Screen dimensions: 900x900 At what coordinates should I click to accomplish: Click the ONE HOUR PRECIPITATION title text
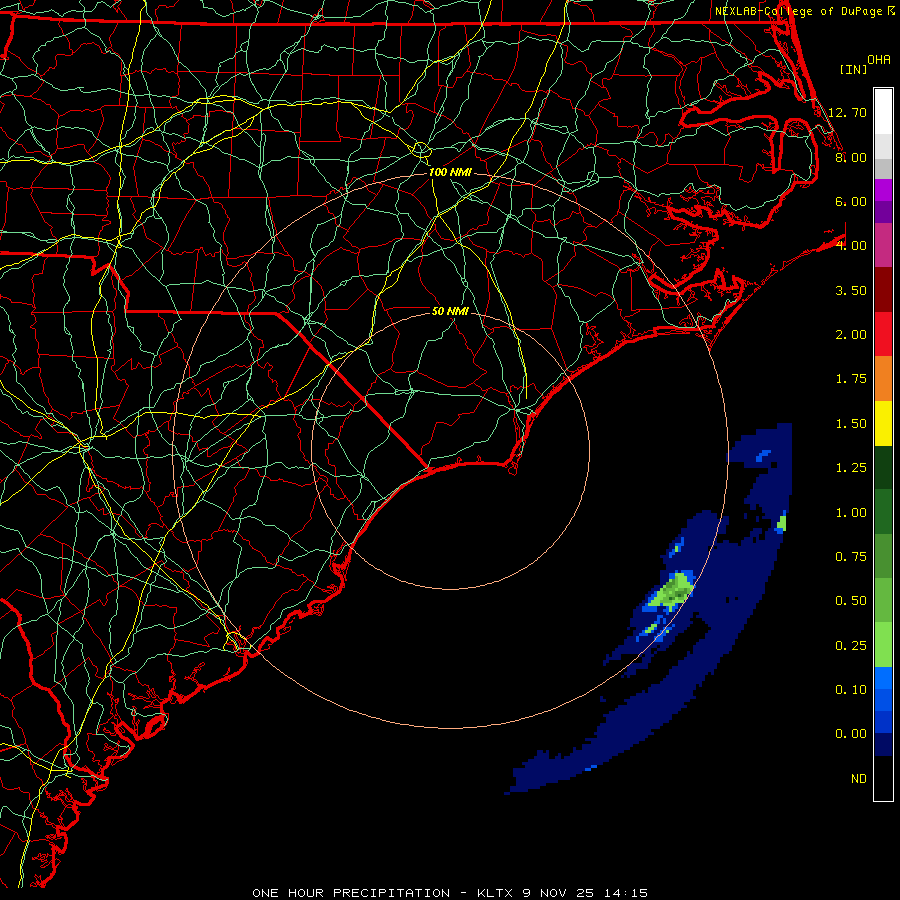351,893
